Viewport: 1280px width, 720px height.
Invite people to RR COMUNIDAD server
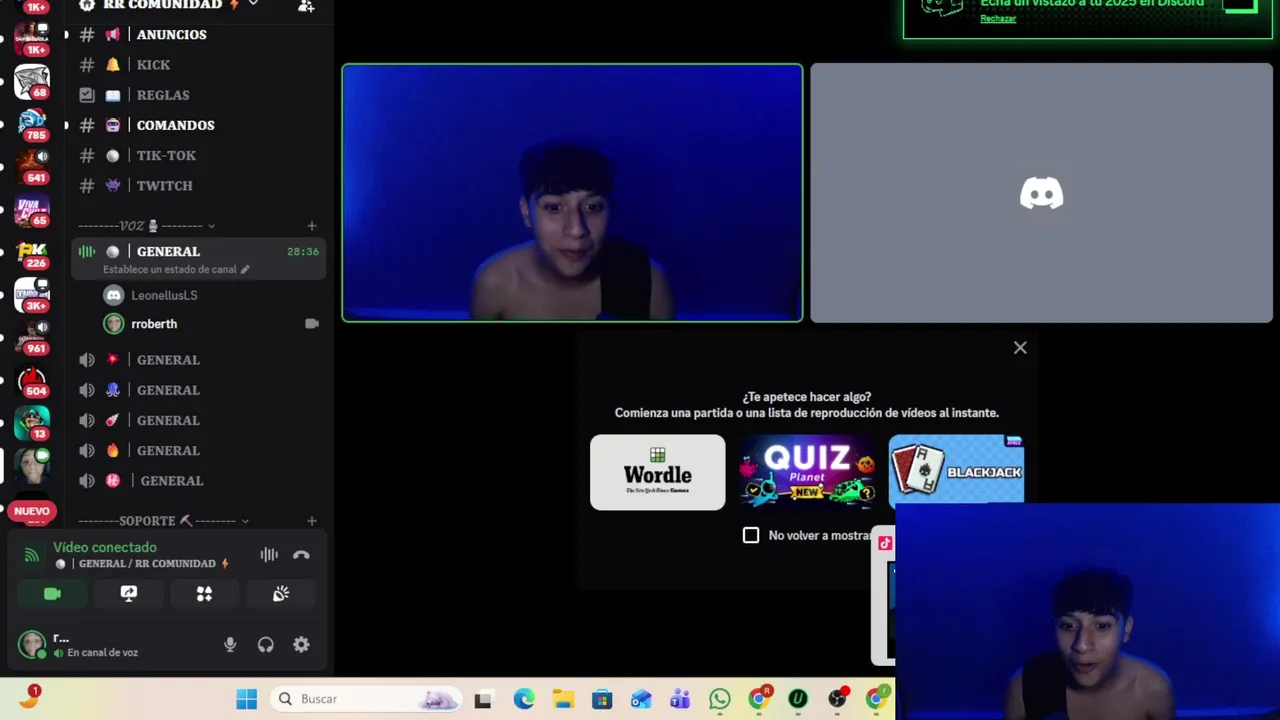pos(306,5)
